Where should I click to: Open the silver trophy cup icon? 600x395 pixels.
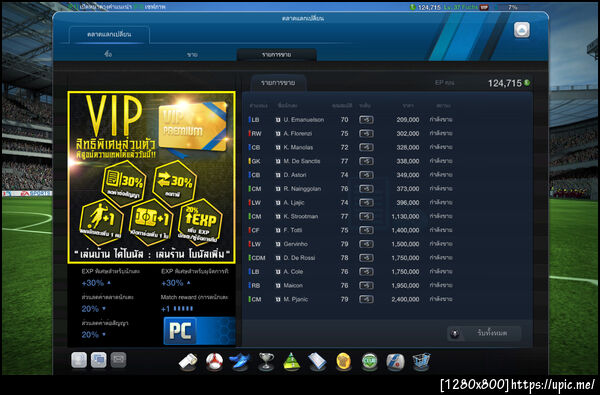[266, 361]
